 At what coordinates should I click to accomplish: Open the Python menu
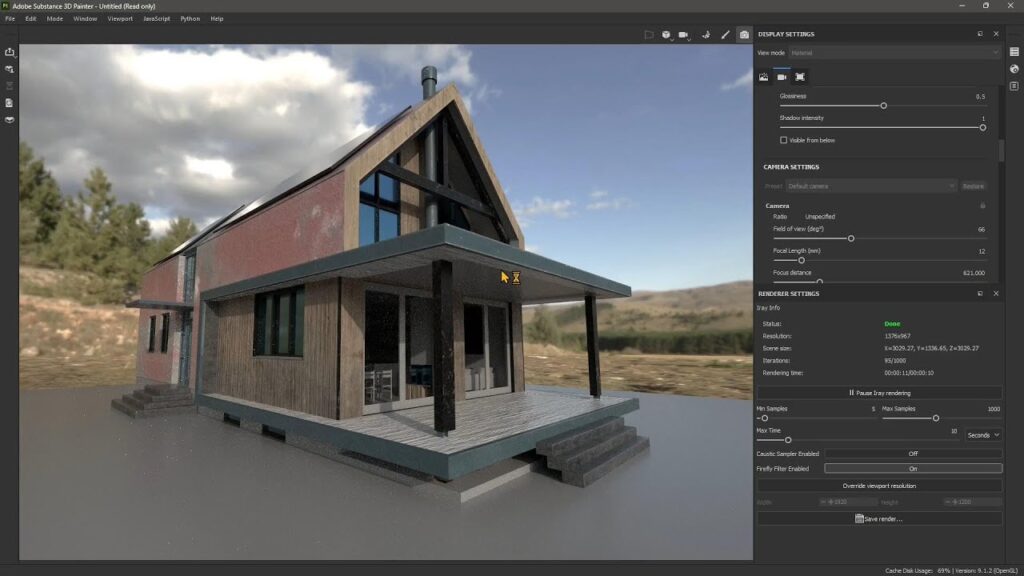190,18
